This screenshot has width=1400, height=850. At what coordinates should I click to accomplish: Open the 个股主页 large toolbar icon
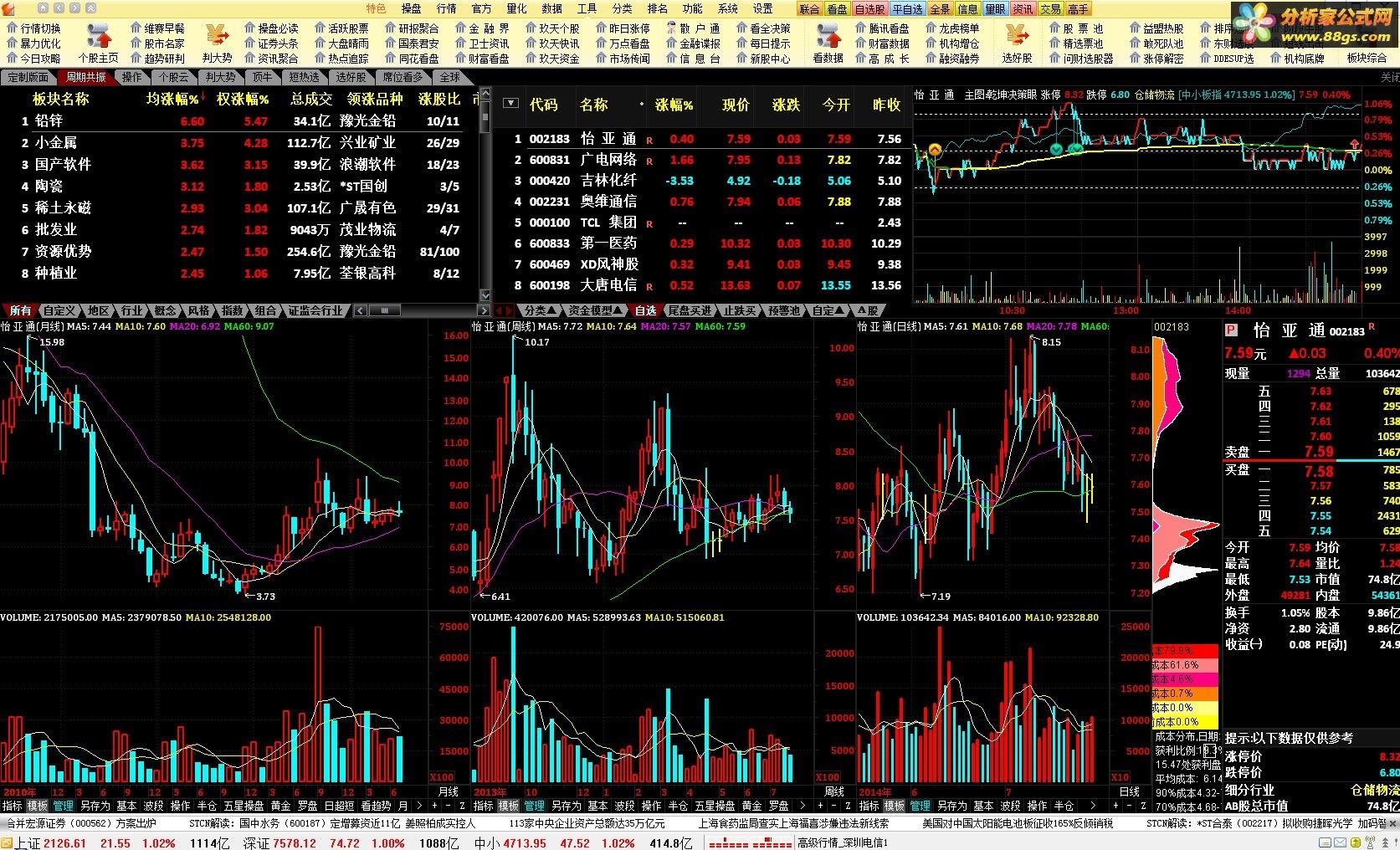(98, 44)
